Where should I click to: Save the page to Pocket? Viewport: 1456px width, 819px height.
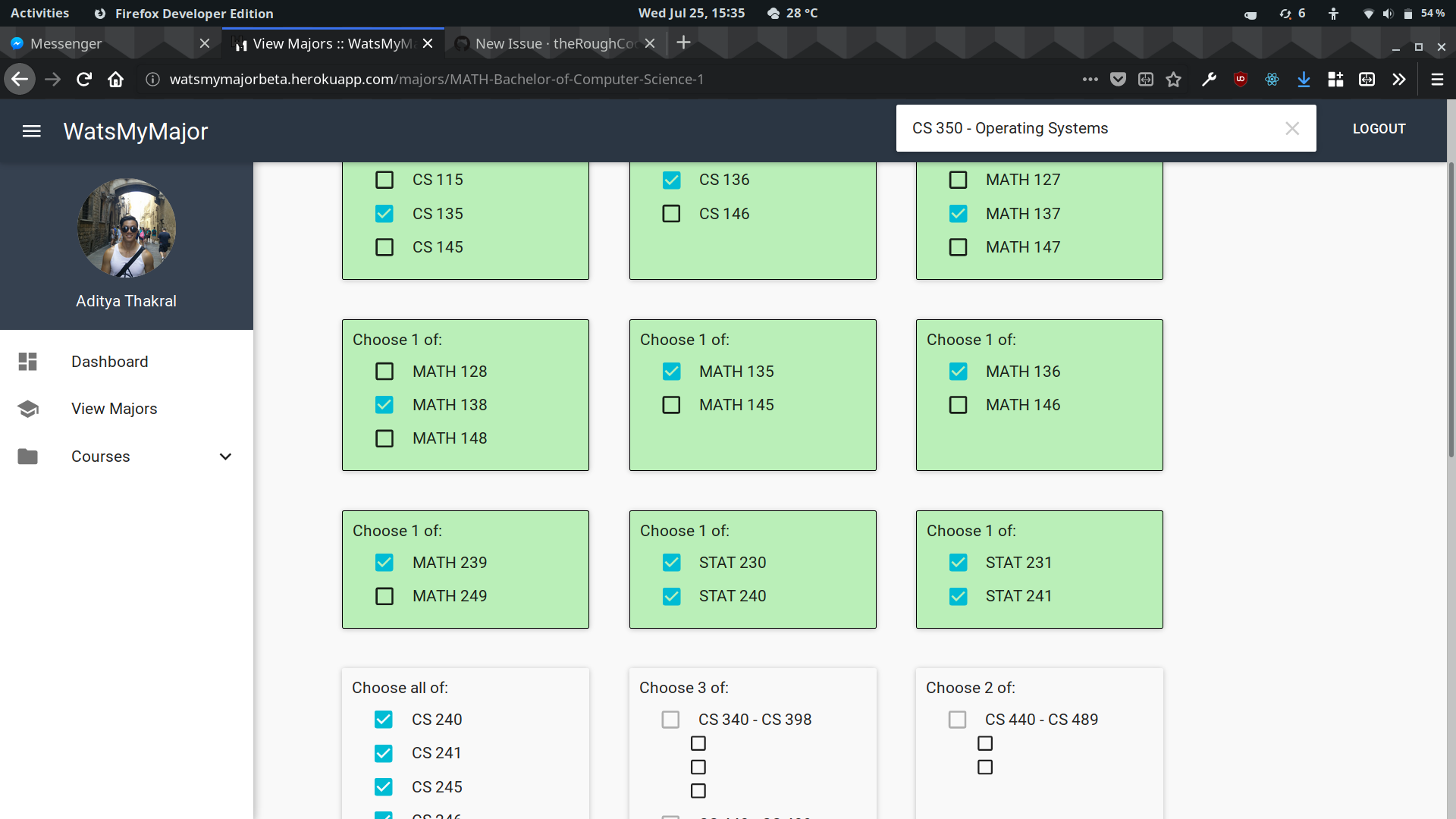pos(1118,79)
